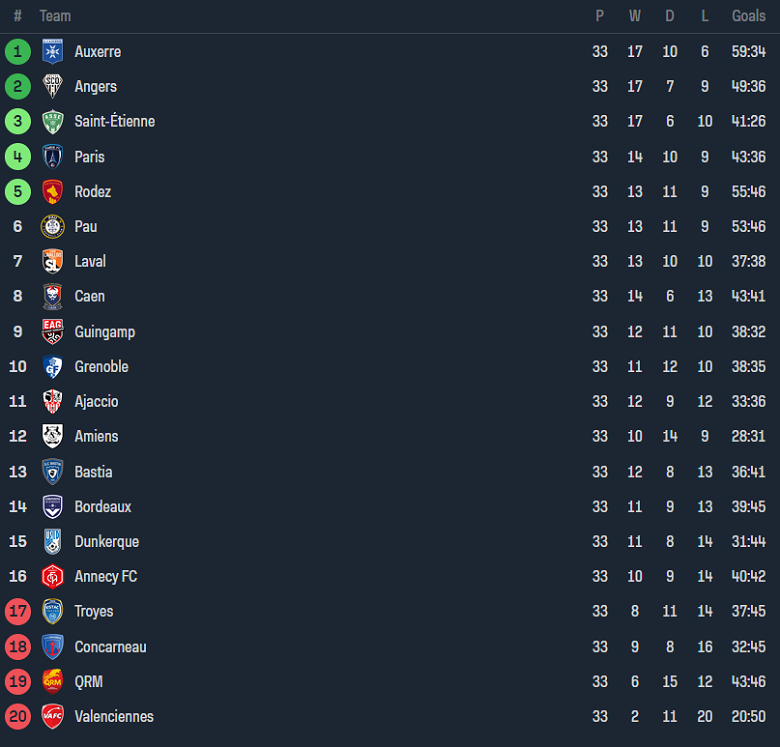Click the Saint-Étienne green crest

pyautogui.click(x=52, y=122)
